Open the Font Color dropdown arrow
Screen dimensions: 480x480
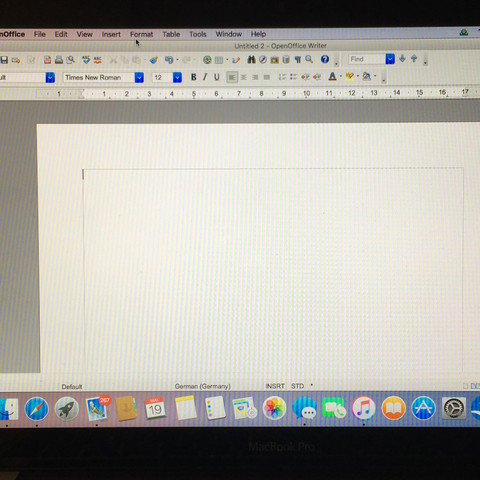point(341,77)
